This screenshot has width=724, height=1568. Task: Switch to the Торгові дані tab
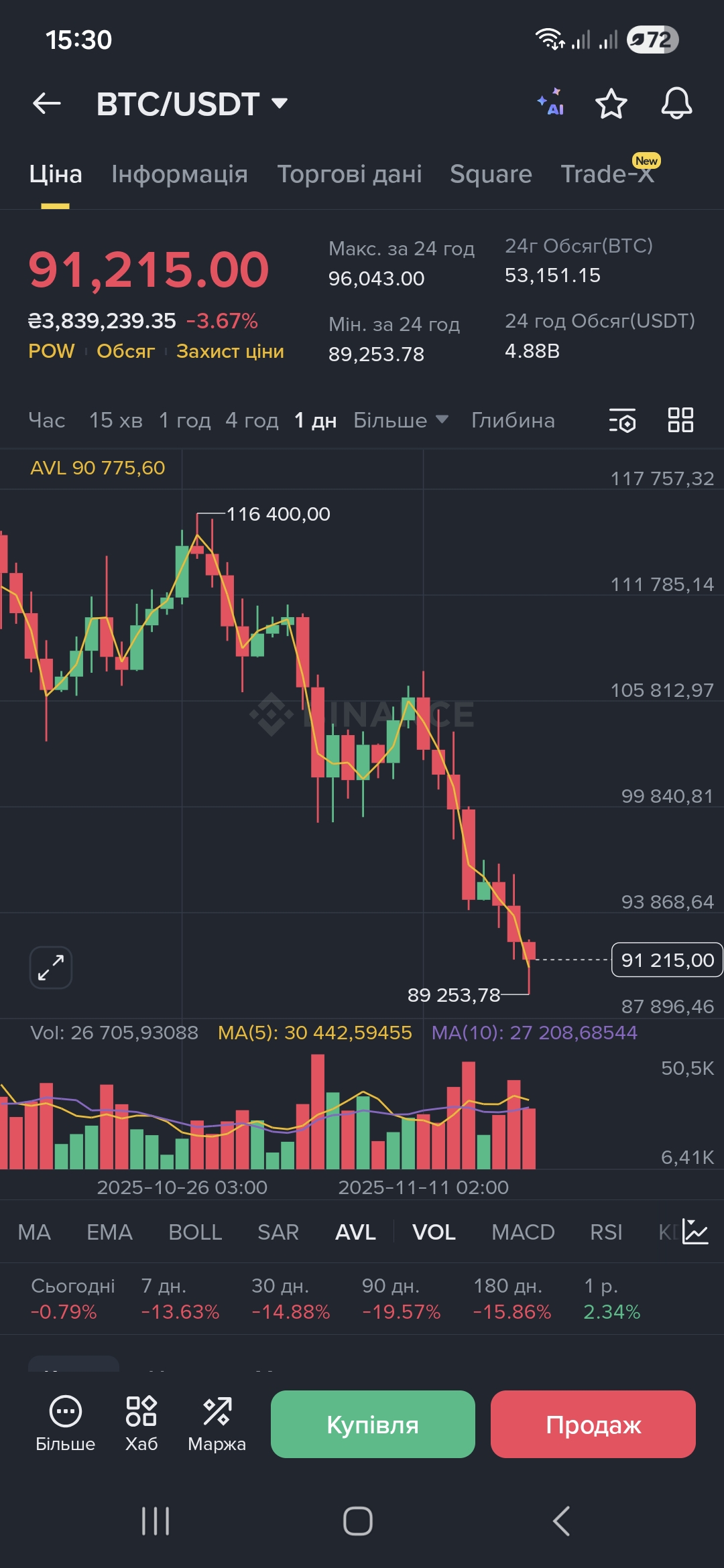tap(349, 174)
